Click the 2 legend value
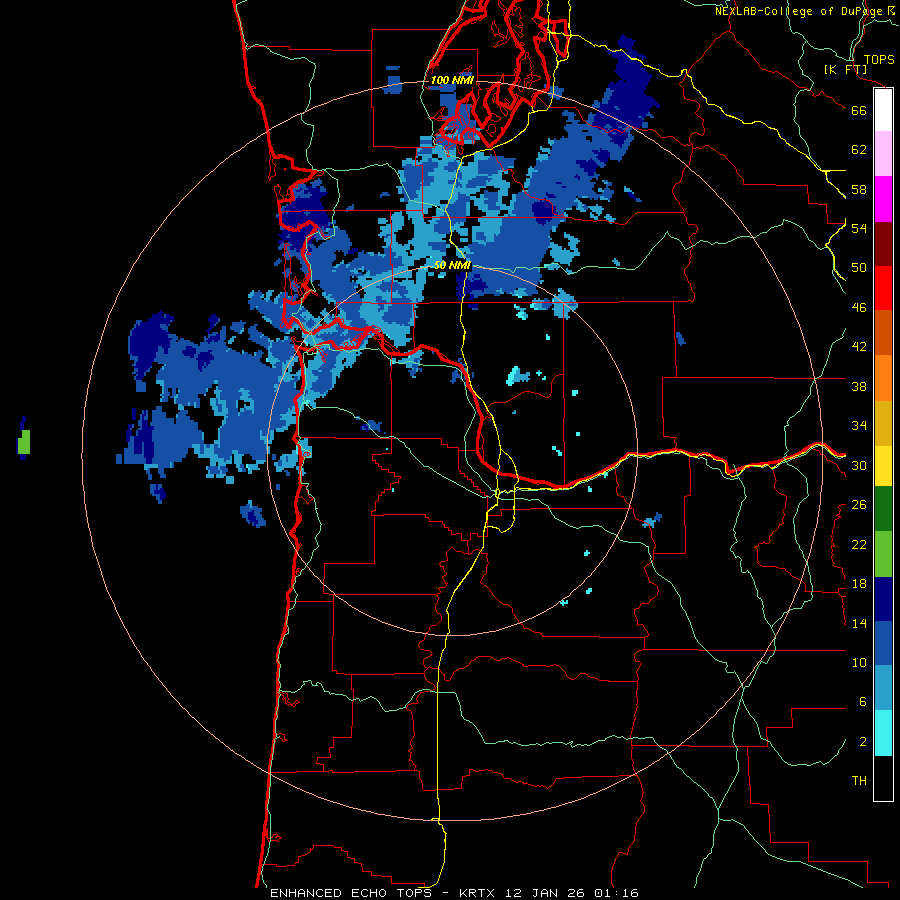The height and width of the screenshot is (900, 900). (x=863, y=742)
